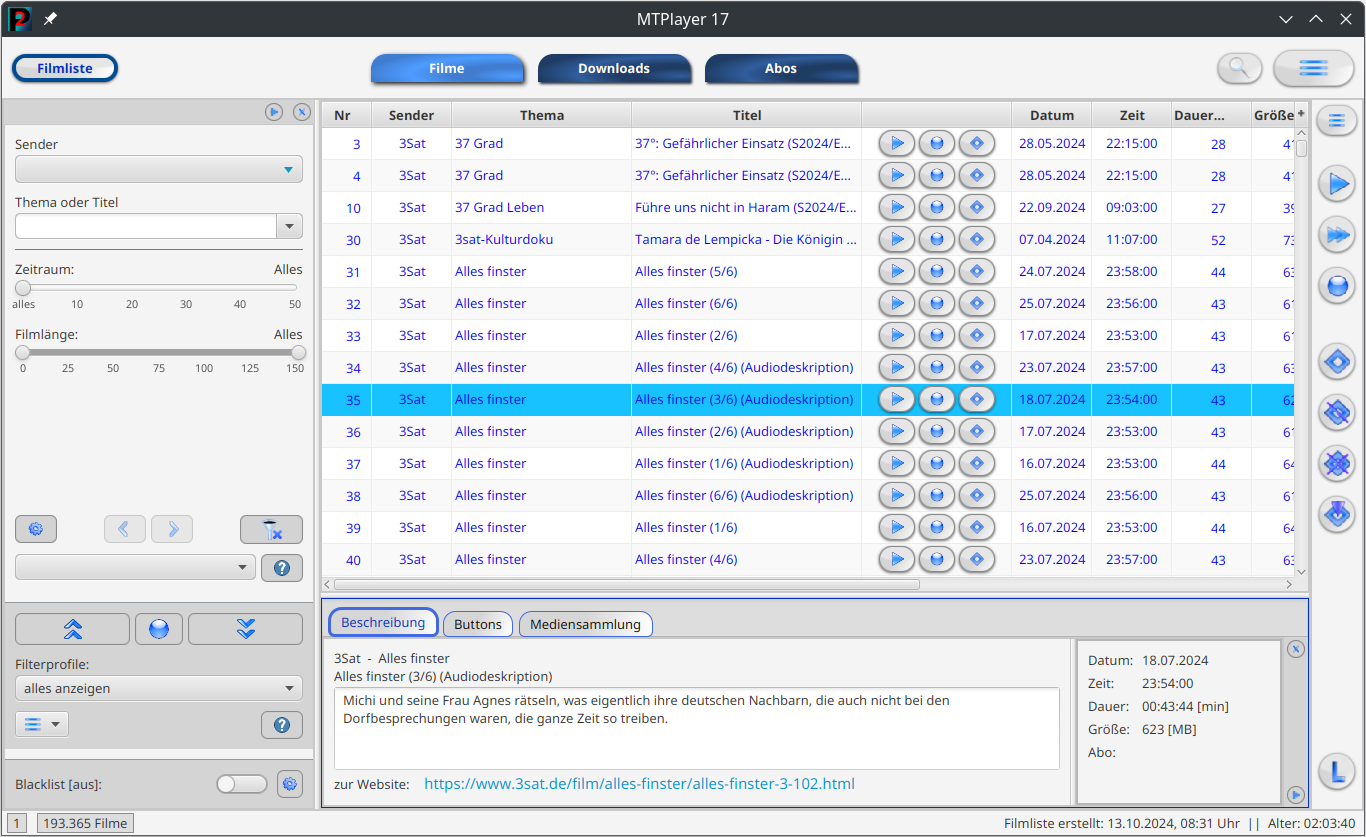Play the film in row 35

point(897,399)
